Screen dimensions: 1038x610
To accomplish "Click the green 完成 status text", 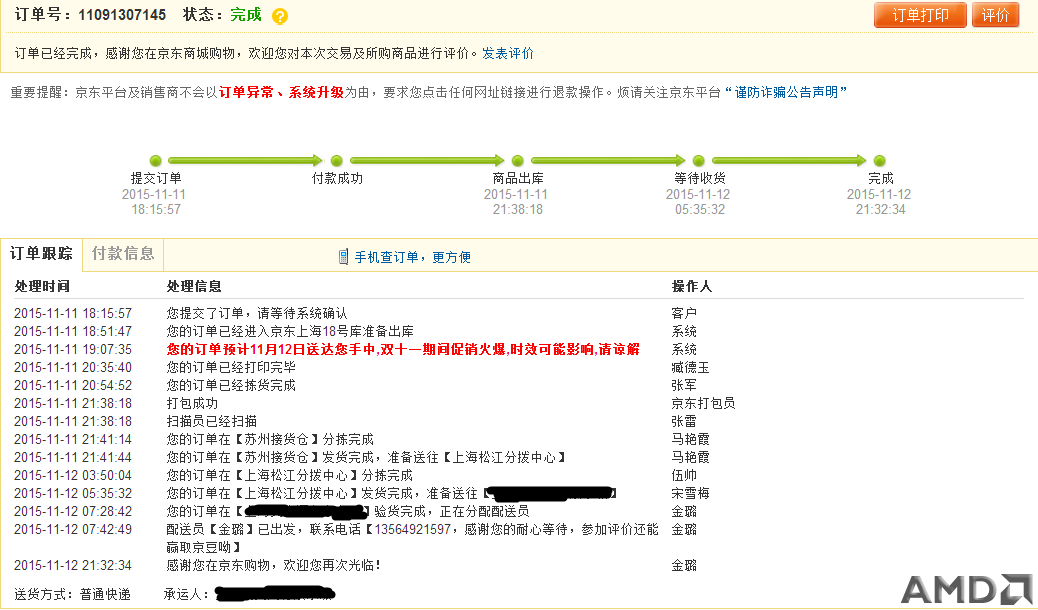I will point(246,15).
